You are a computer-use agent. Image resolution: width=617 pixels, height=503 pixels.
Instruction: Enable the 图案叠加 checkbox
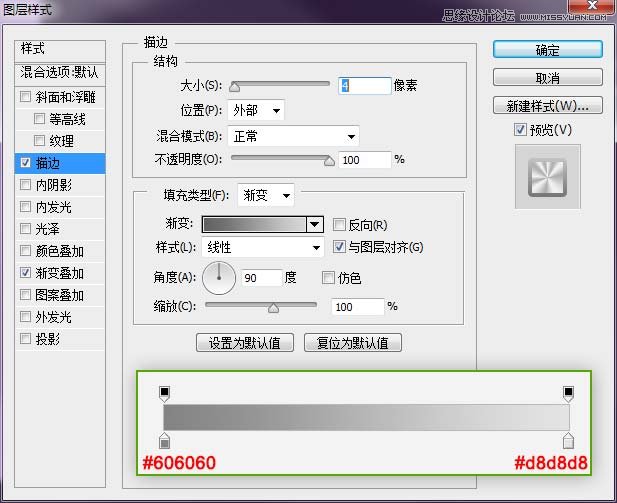25,294
